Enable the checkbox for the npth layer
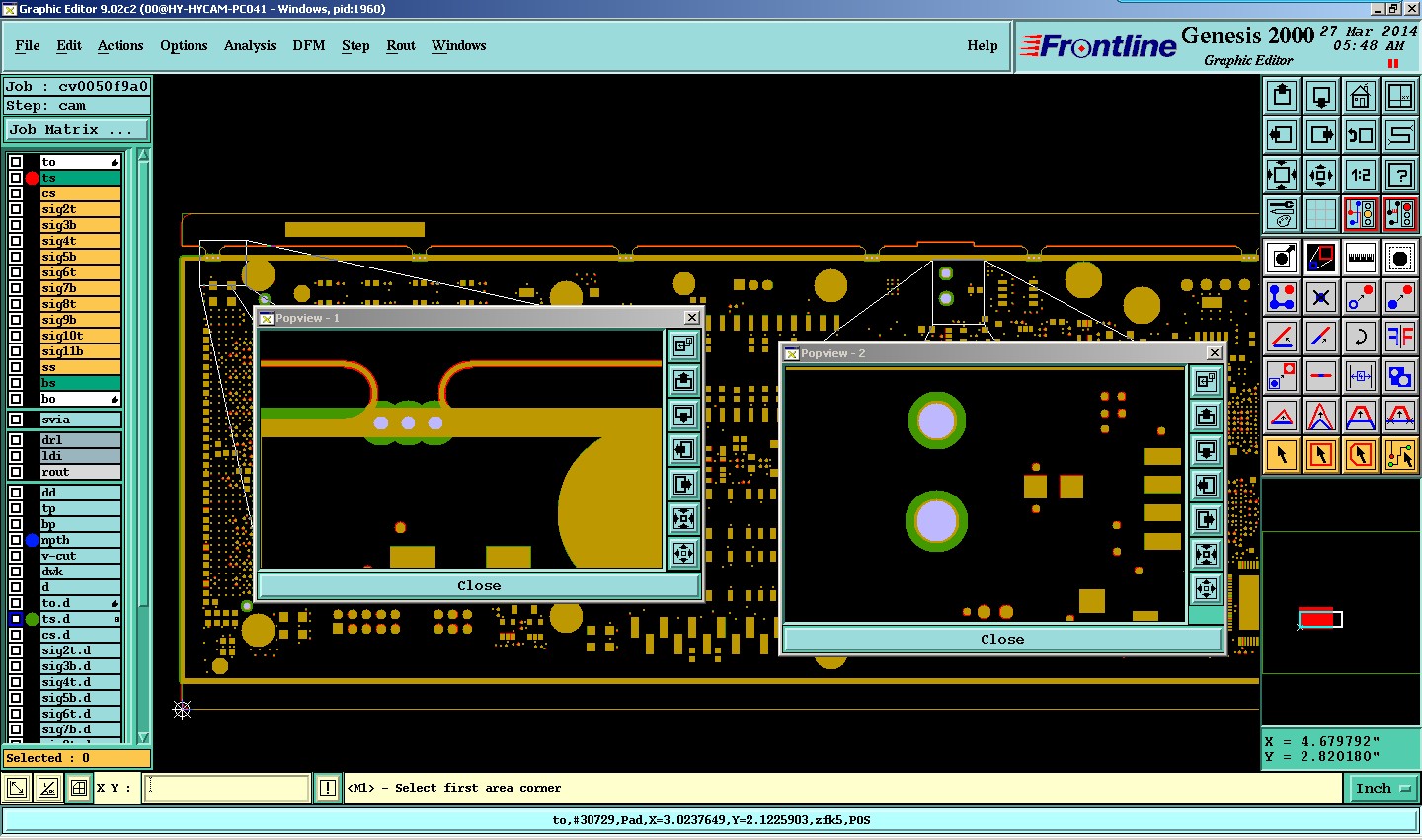Viewport: 1422px width, 840px height. coord(16,540)
